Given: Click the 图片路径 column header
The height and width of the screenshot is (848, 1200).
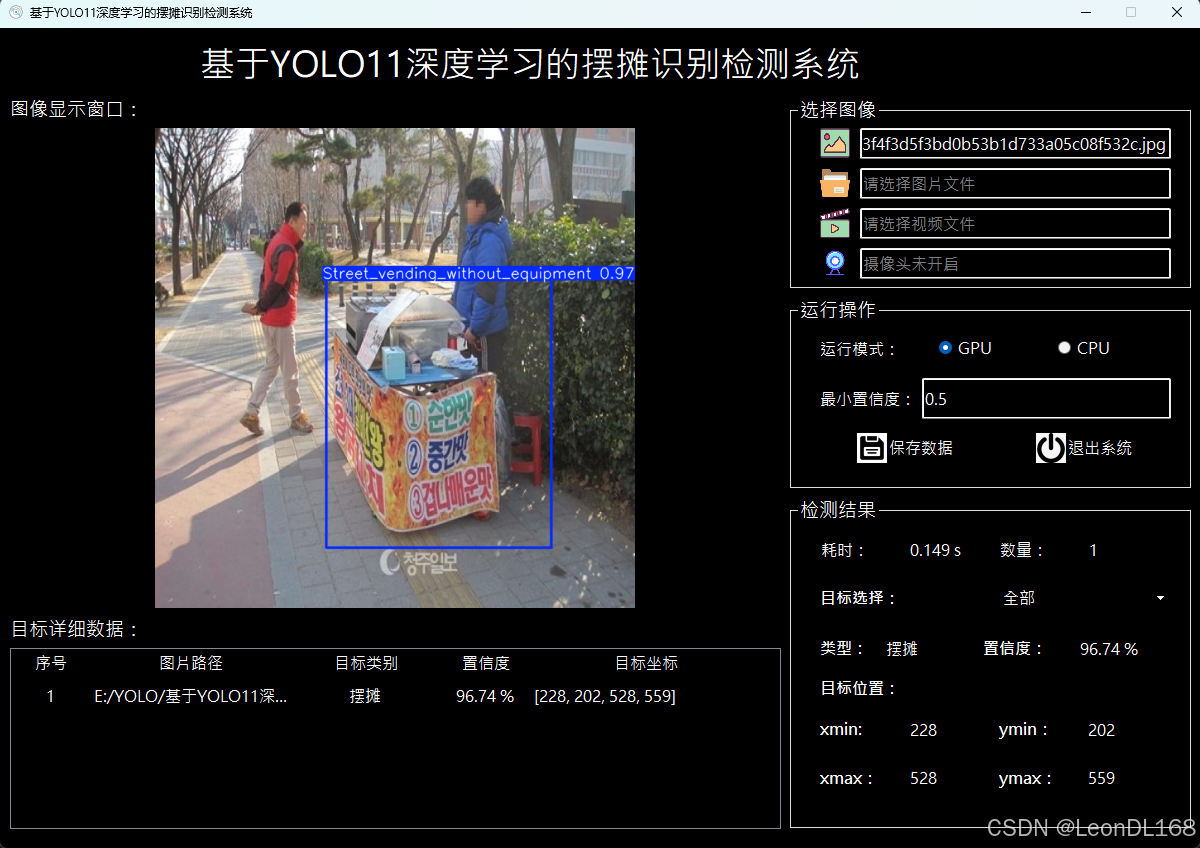Looking at the screenshot, I should (x=191, y=663).
